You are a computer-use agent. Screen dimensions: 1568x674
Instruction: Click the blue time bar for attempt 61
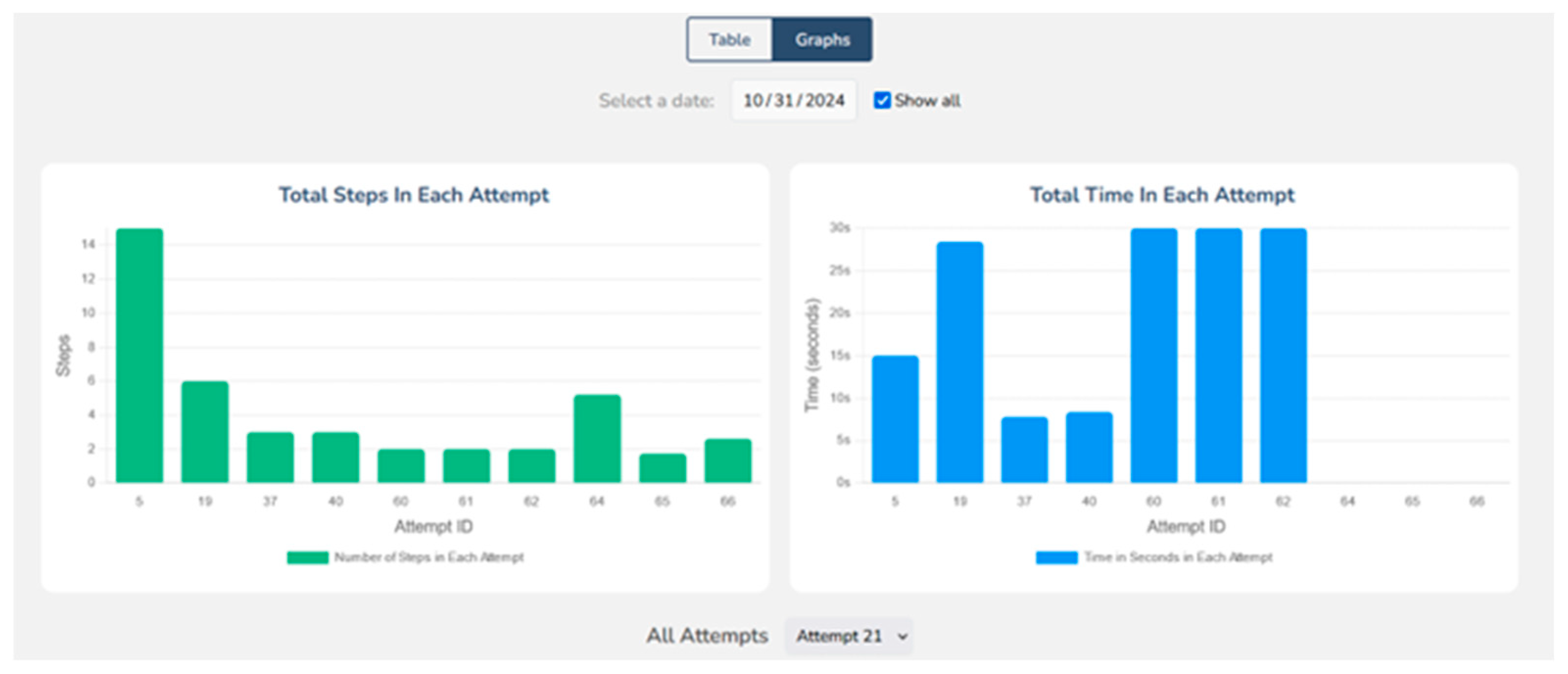[1218, 356]
